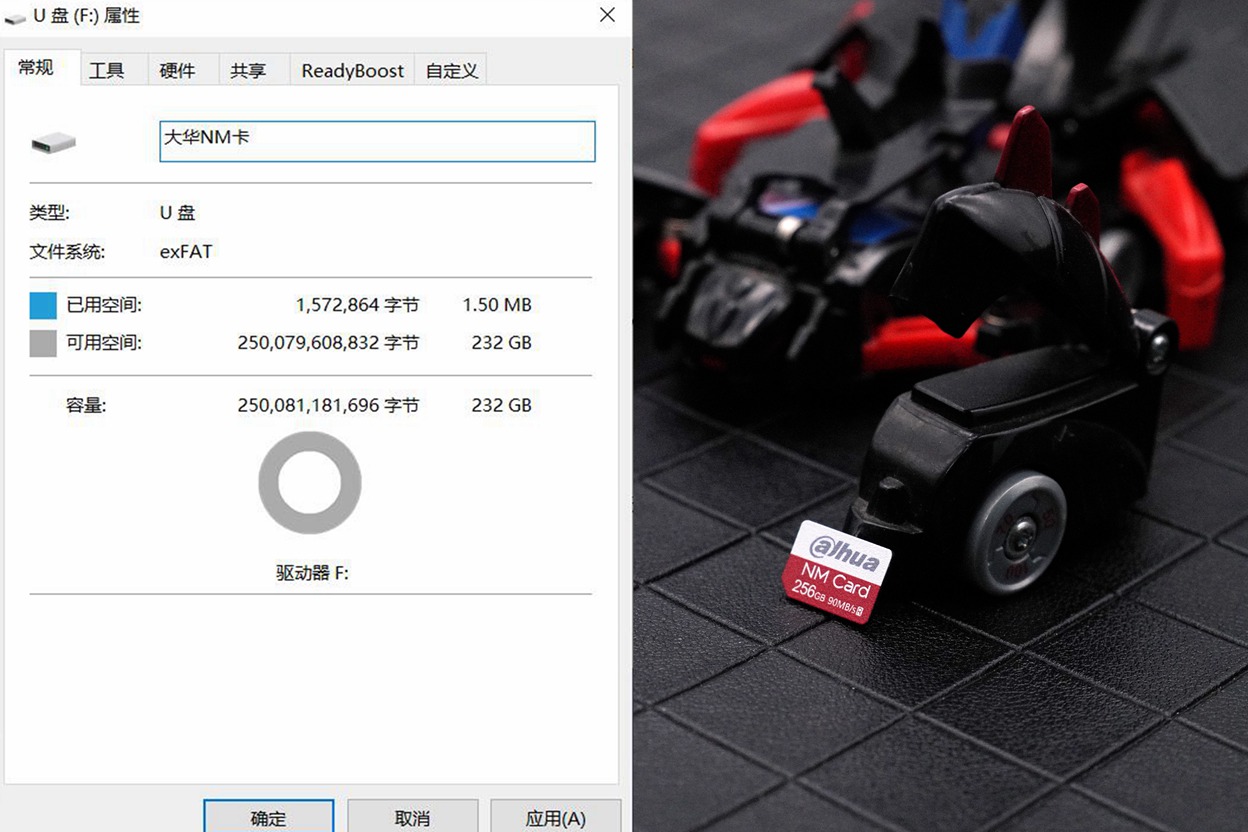
Task: Click the 232 GB free space size
Action: tap(501, 343)
